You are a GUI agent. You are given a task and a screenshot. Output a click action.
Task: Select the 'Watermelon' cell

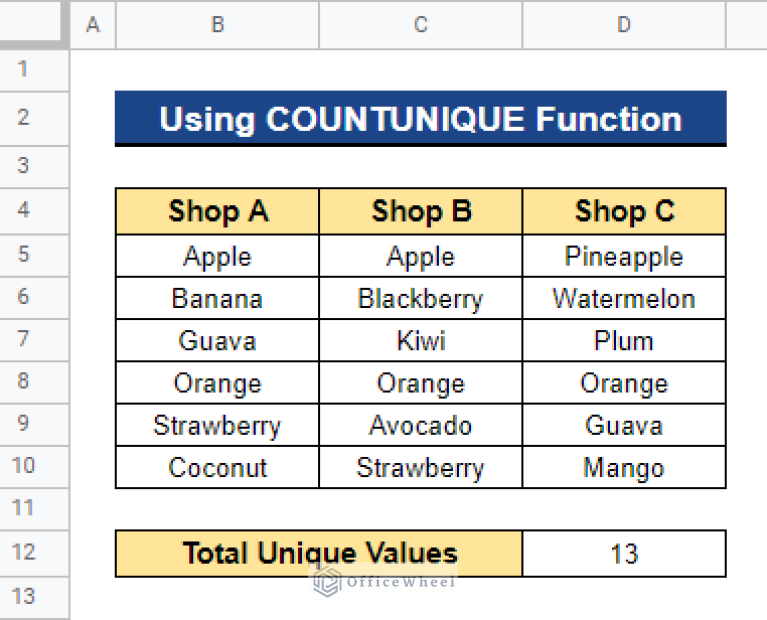tap(624, 299)
